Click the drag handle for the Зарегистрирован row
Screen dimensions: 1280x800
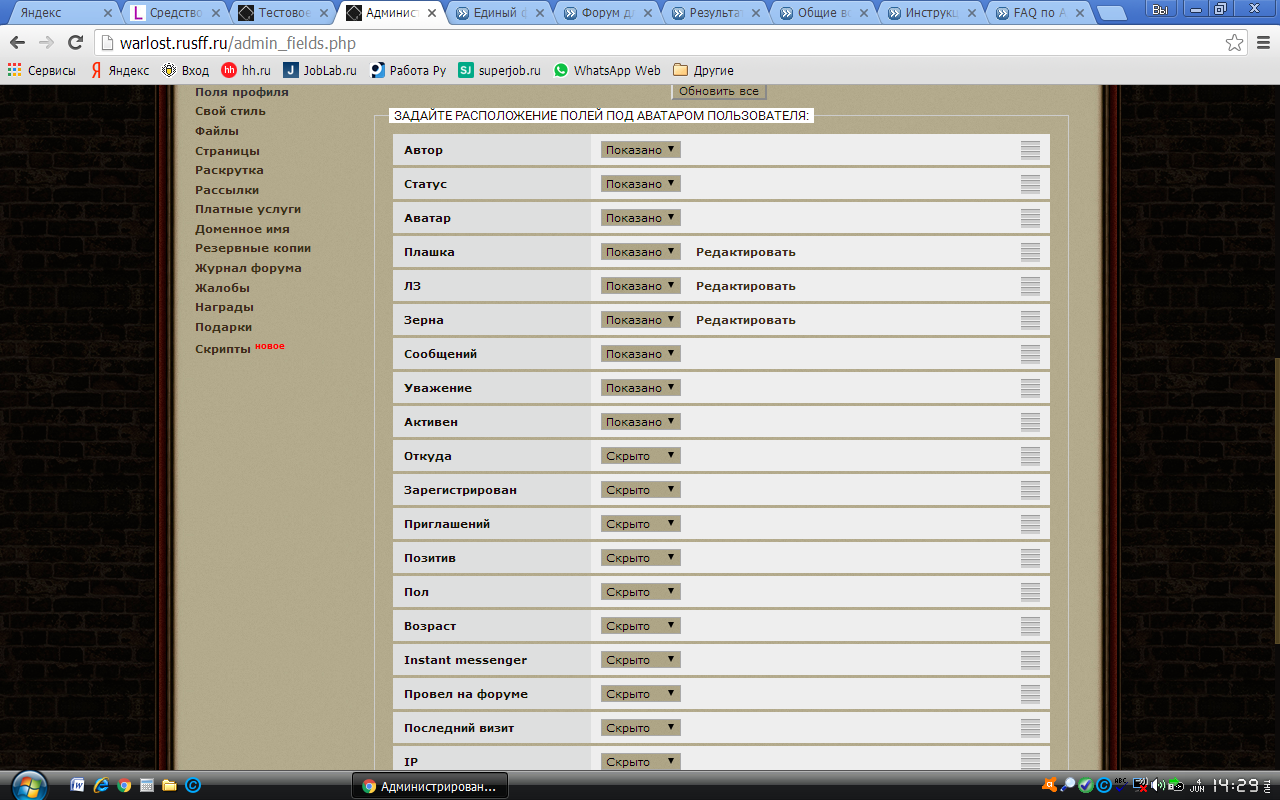pos(1030,490)
